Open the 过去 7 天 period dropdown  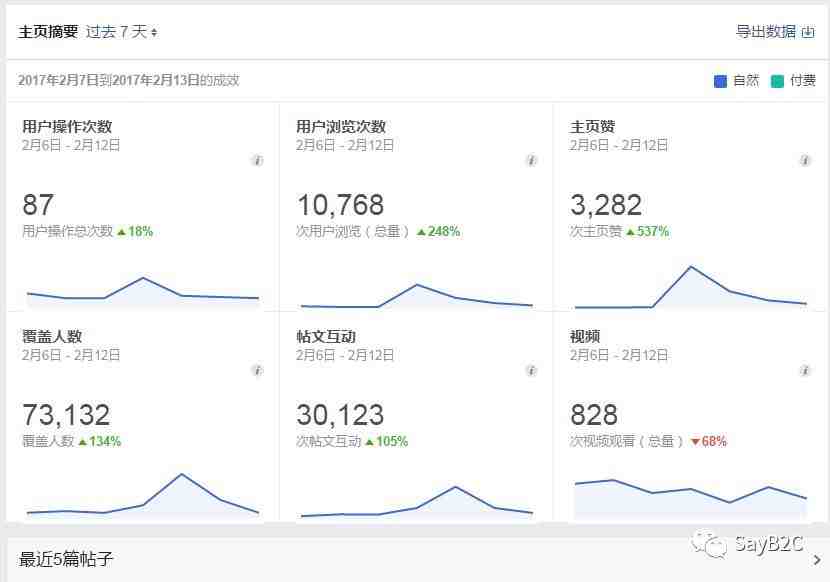tap(121, 32)
